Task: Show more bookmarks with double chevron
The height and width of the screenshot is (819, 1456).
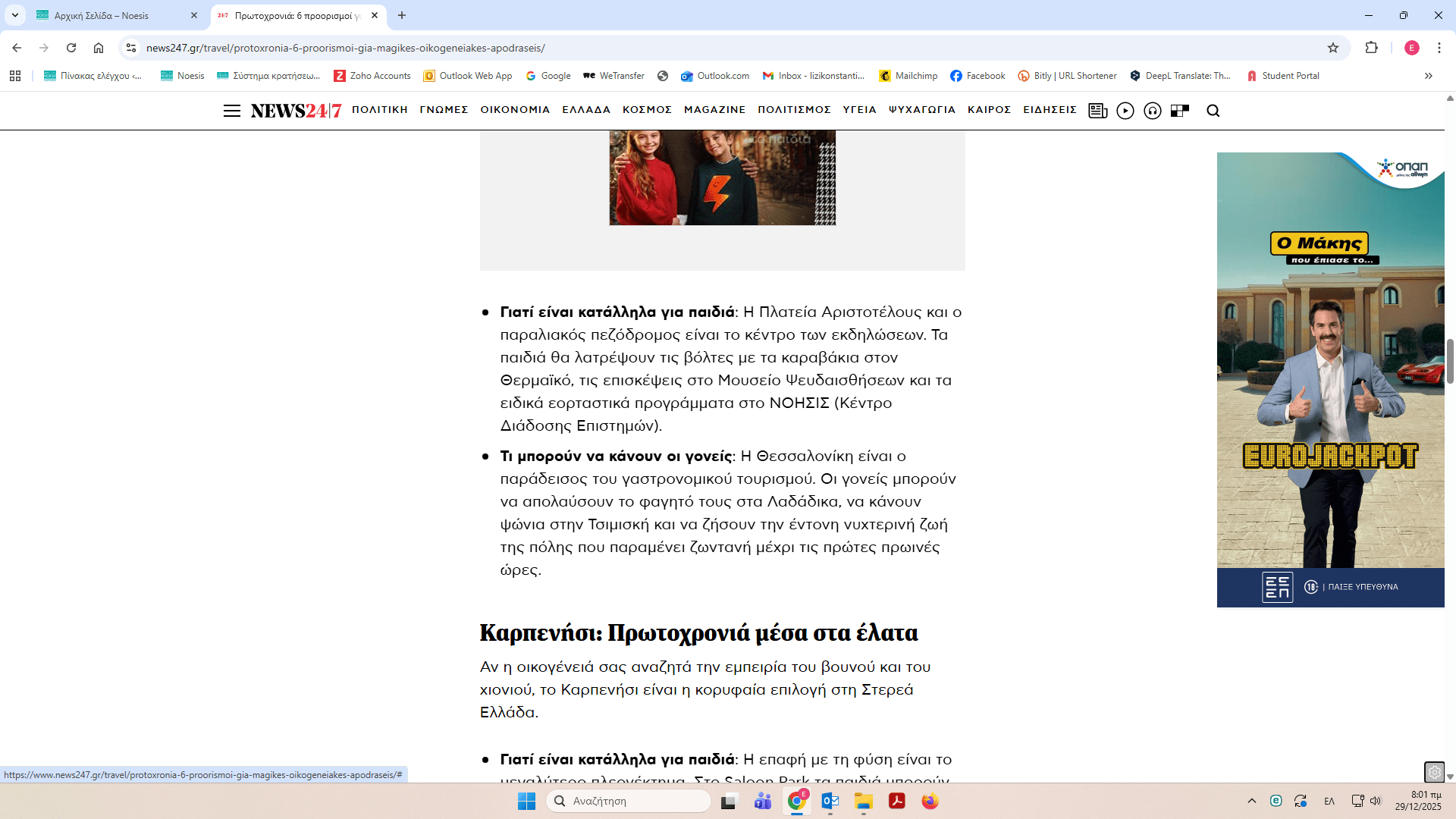Action: point(1429,76)
